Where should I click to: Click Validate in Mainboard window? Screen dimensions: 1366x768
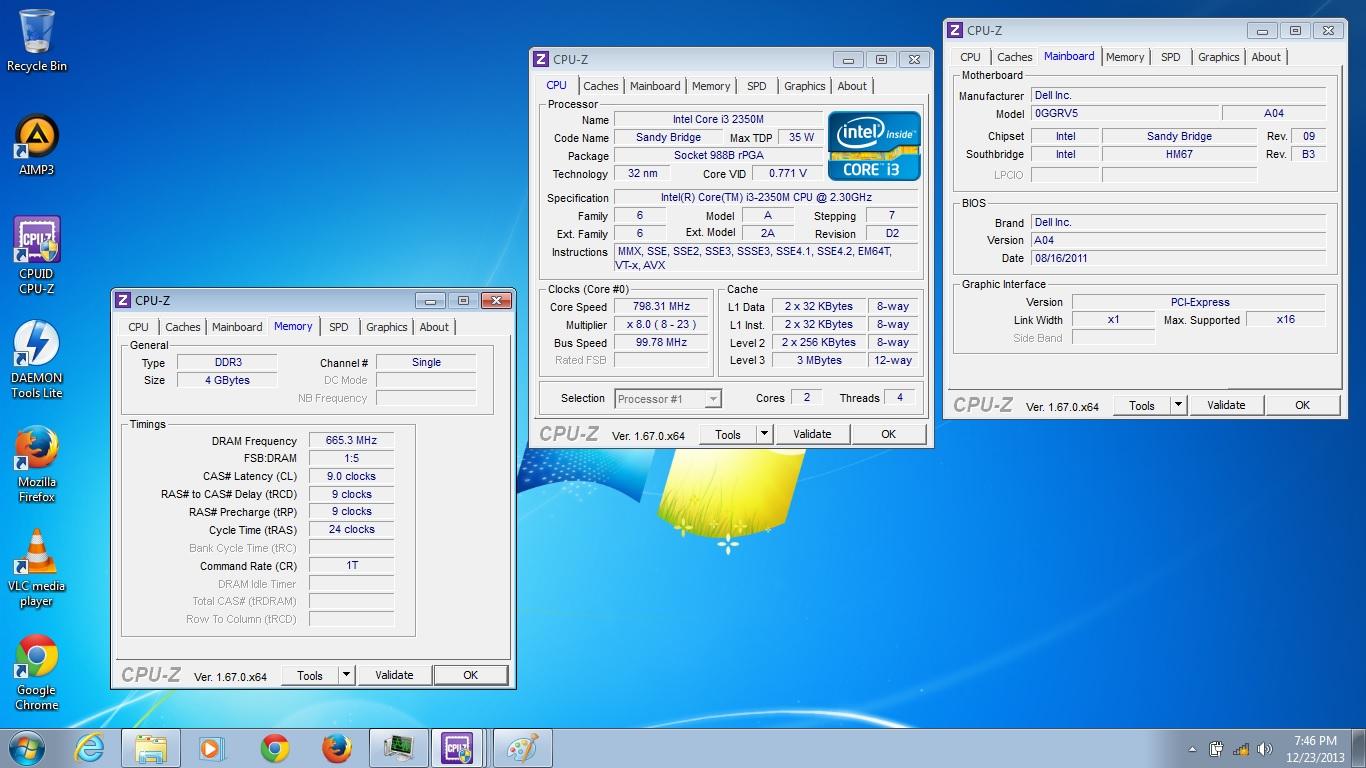click(1226, 405)
